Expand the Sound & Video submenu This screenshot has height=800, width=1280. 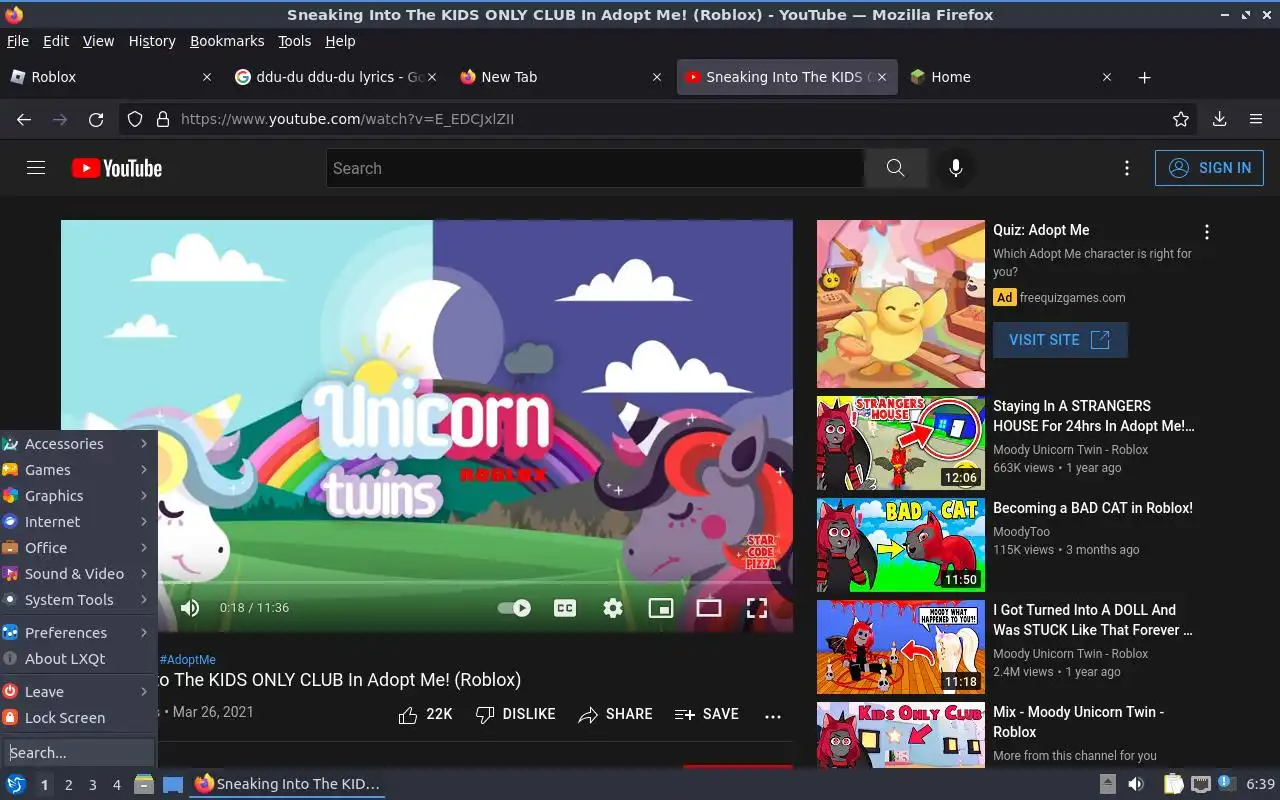click(x=77, y=574)
